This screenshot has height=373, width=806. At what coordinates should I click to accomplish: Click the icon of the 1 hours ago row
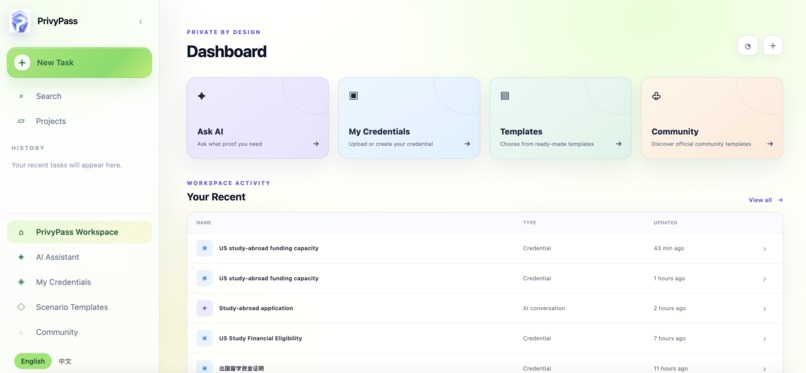[205, 278]
